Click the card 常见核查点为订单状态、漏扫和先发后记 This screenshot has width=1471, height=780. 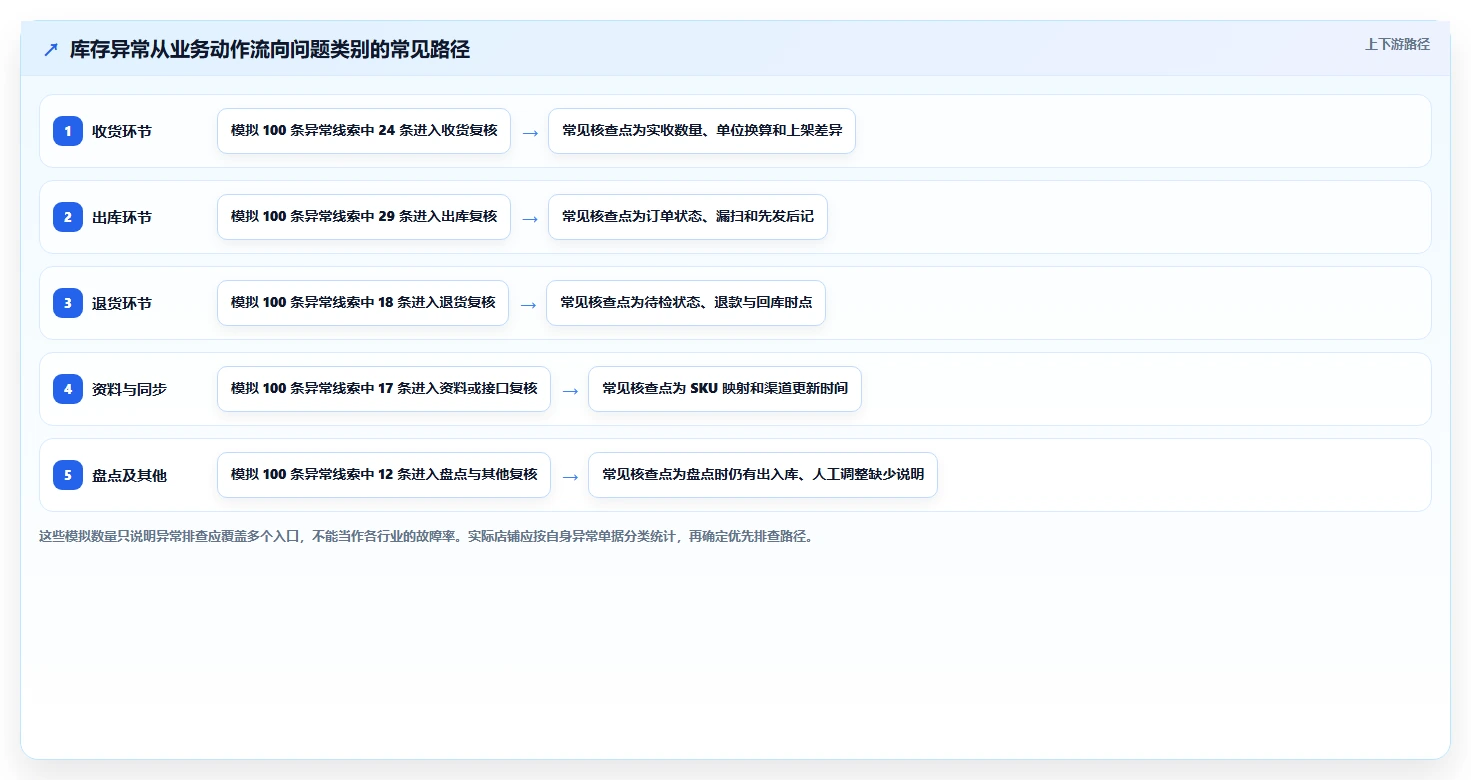688,217
